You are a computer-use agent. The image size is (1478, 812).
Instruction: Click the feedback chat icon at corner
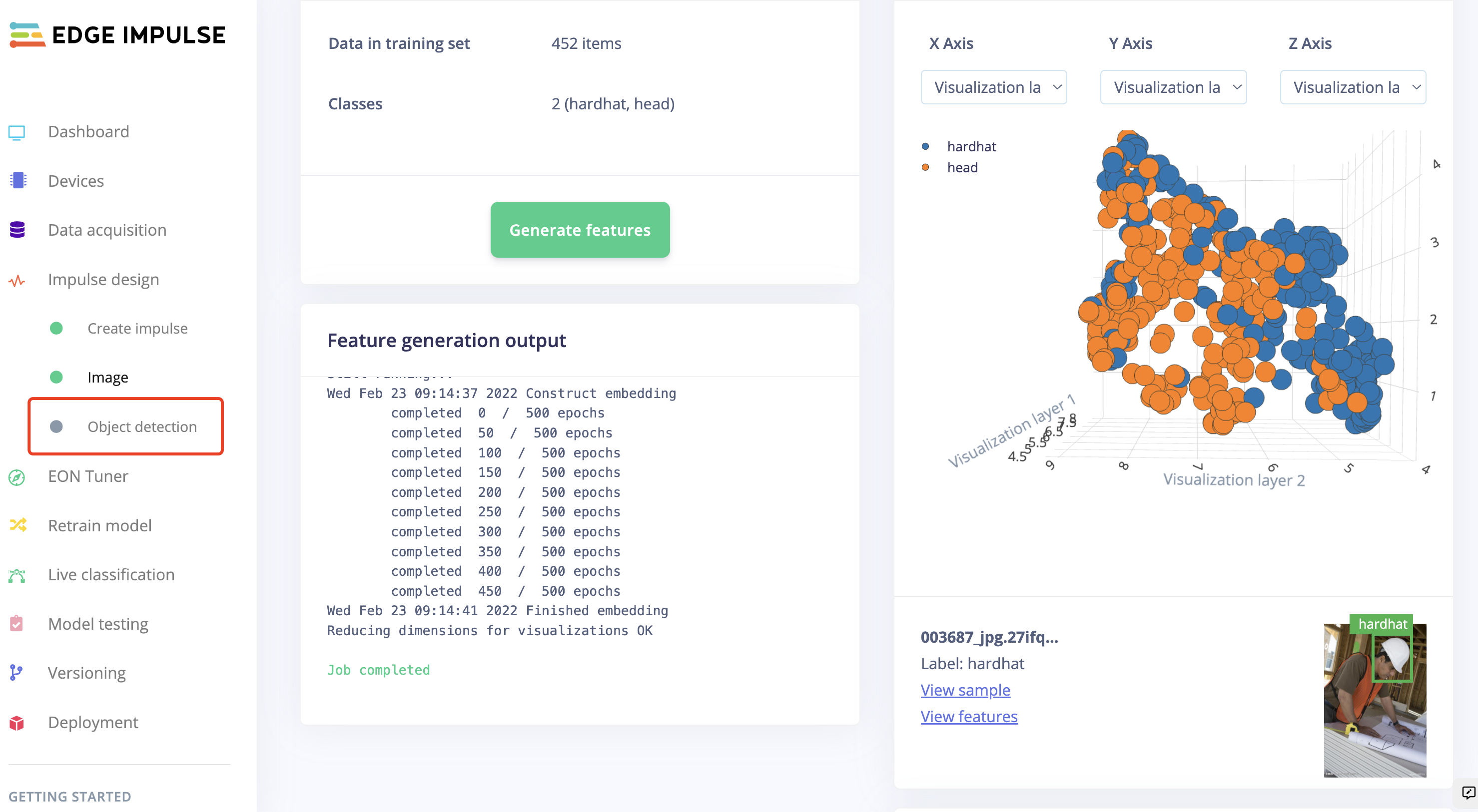[1468, 793]
